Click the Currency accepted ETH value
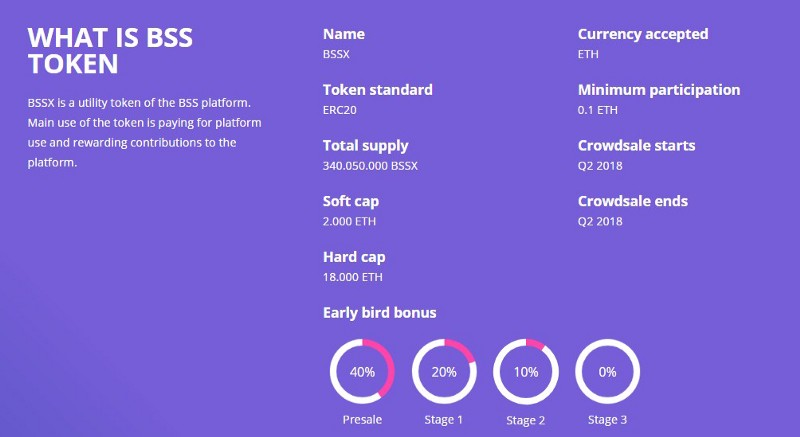800x437 pixels. [x=588, y=54]
